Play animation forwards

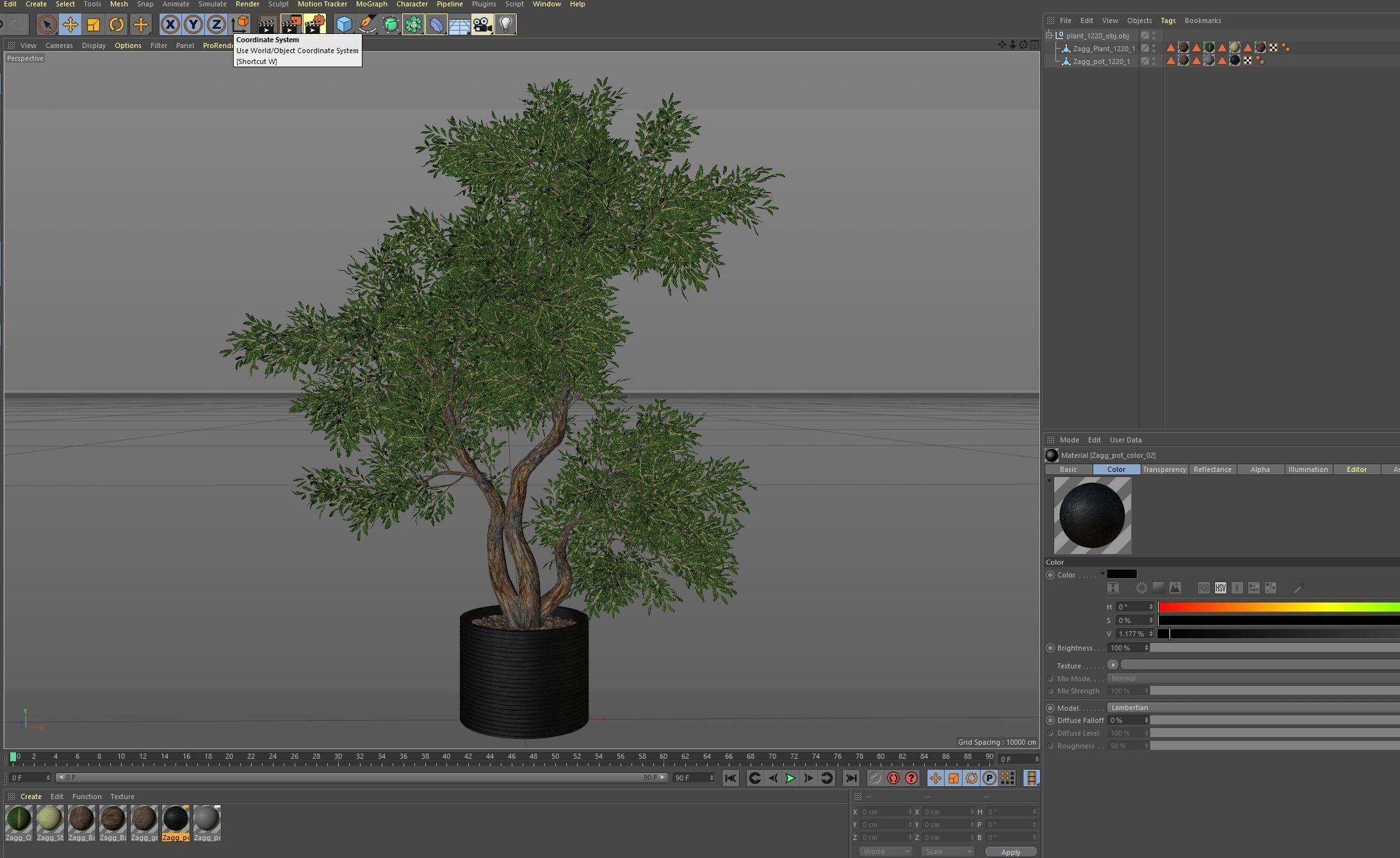[790, 778]
